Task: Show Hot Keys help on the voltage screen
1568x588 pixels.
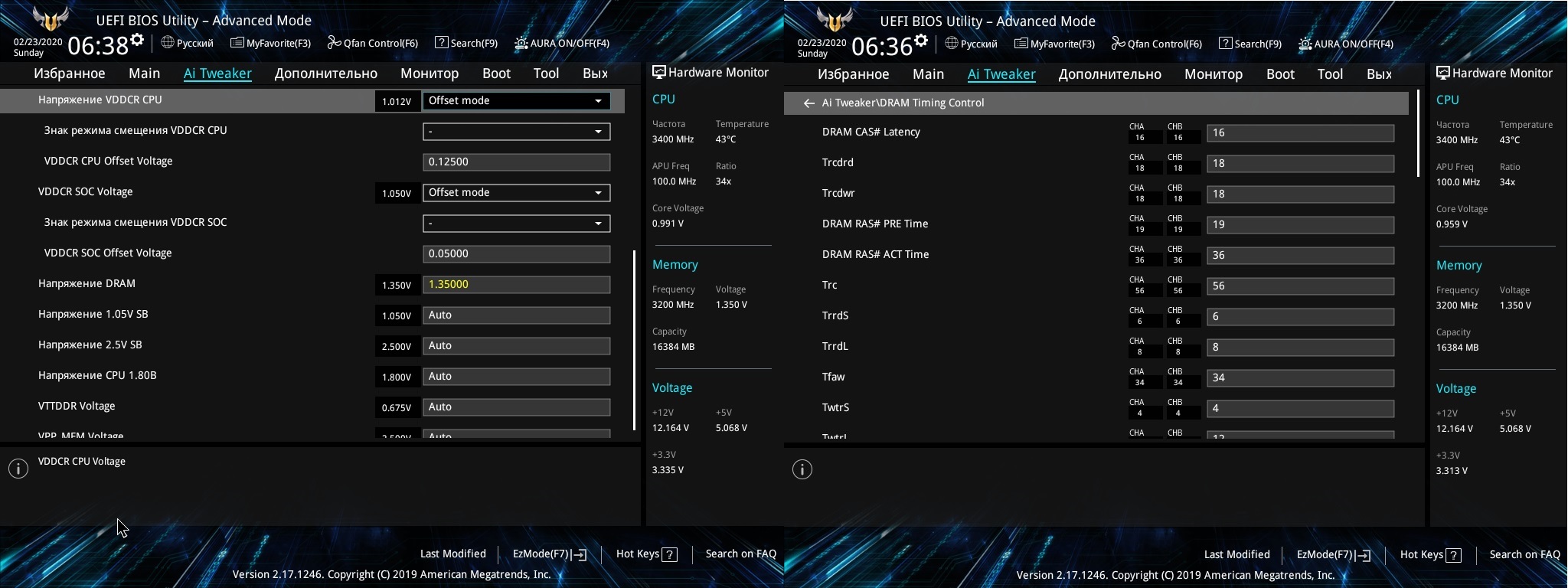Action: tap(647, 554)
